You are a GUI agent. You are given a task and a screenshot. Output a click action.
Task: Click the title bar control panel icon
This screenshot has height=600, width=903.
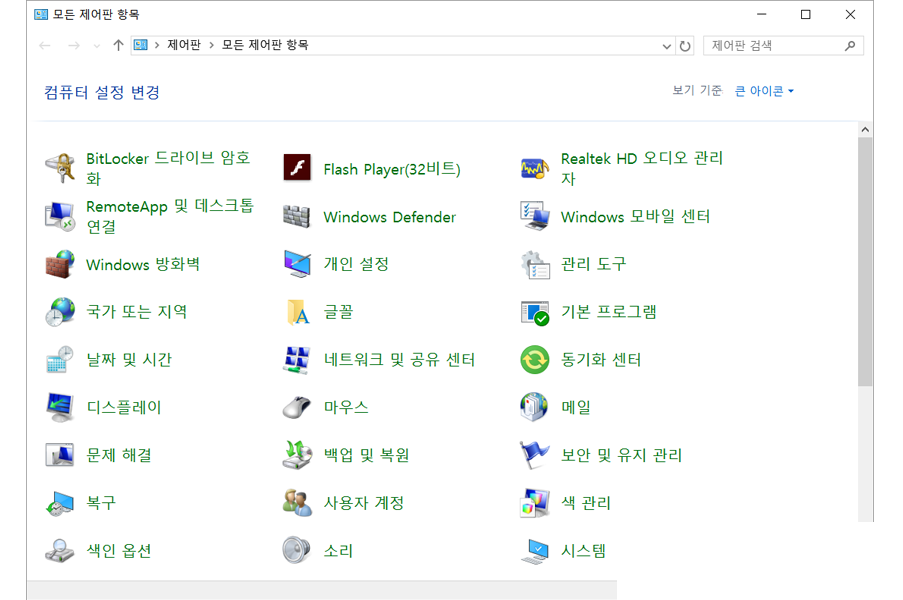(41, 14)
